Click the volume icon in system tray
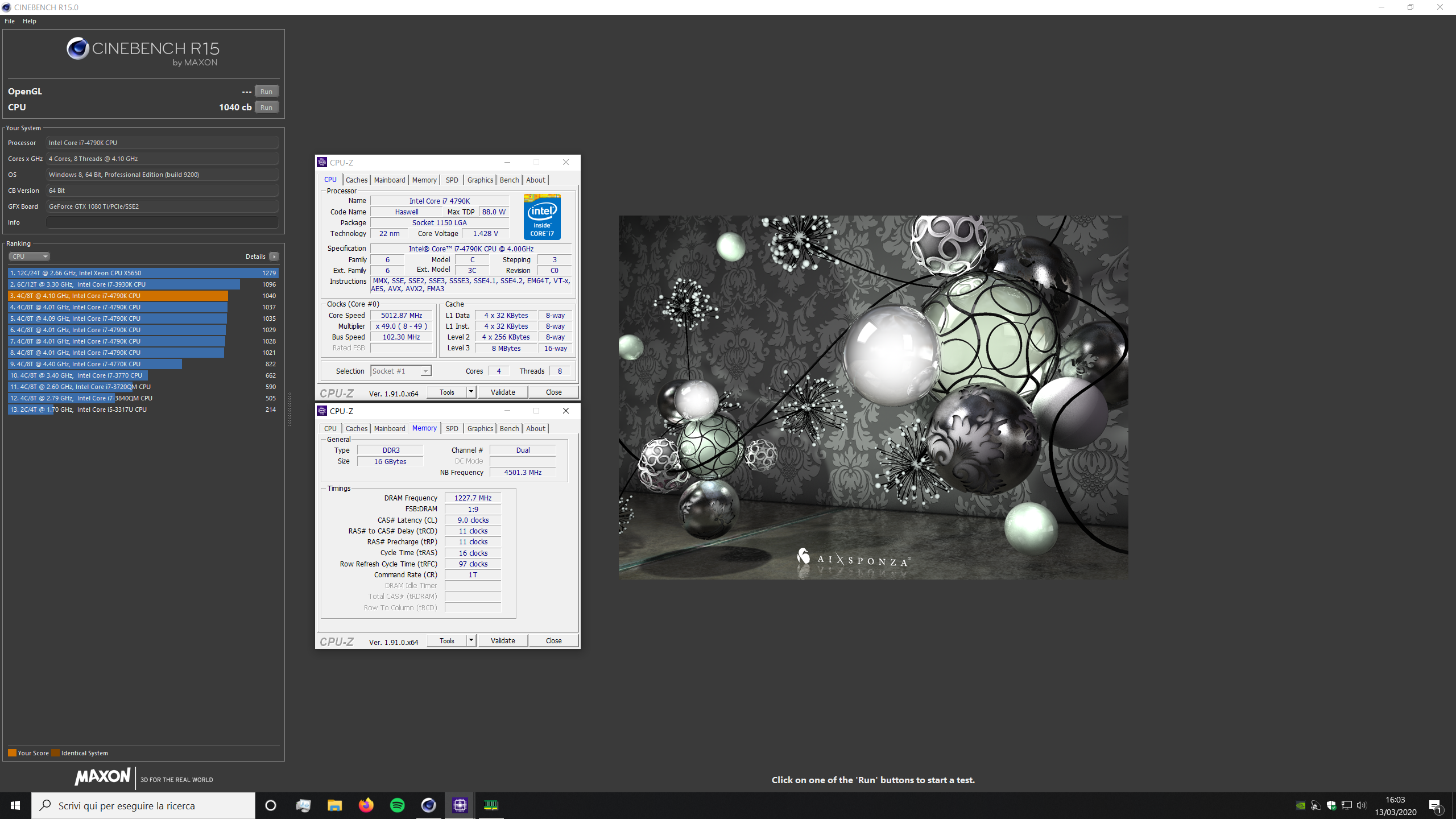 1362,805
